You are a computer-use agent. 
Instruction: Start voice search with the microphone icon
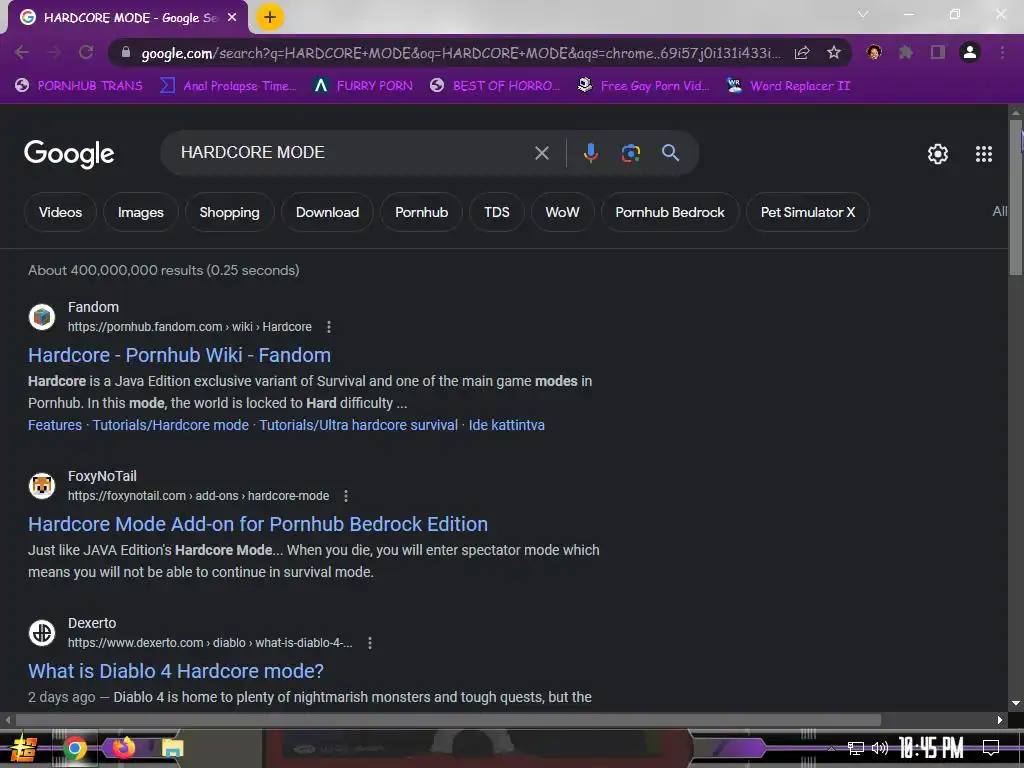(590, 153)
